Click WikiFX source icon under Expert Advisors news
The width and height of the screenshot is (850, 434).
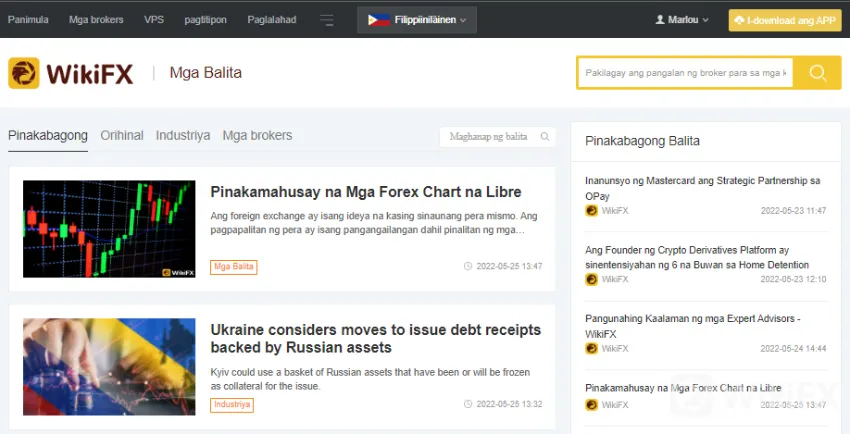tap(591, 348)
